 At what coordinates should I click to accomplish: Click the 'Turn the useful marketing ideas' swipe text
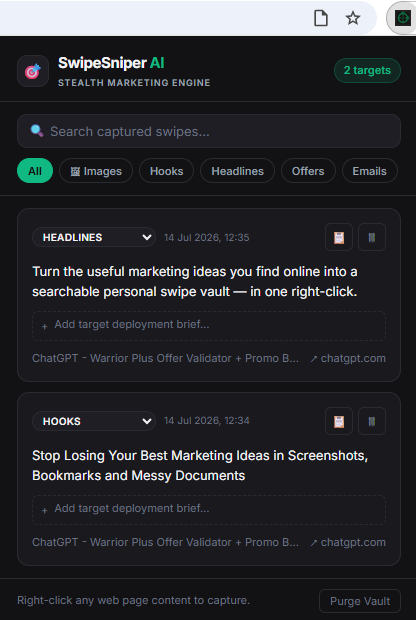click(x=195, y=282)
